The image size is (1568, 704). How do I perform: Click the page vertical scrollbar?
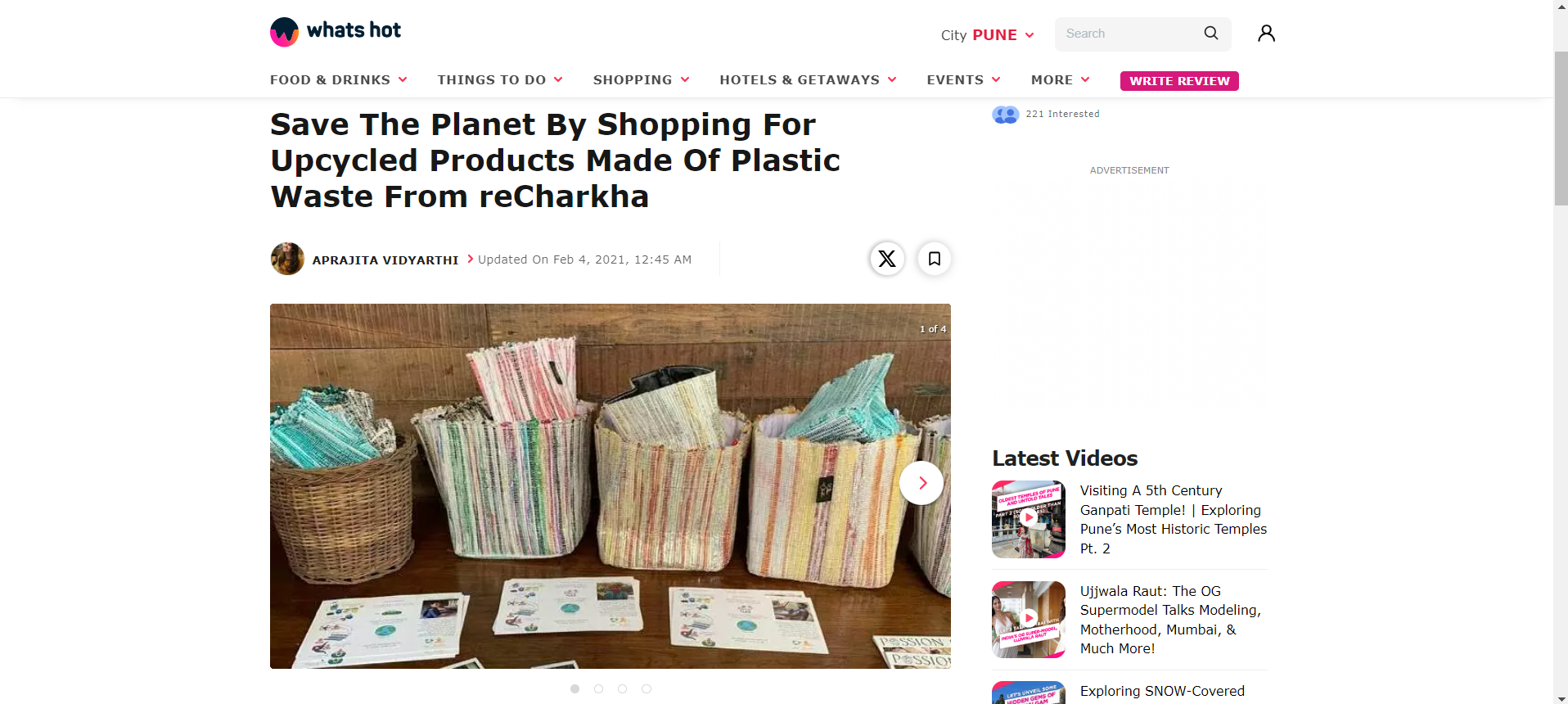pos(1561,129)
